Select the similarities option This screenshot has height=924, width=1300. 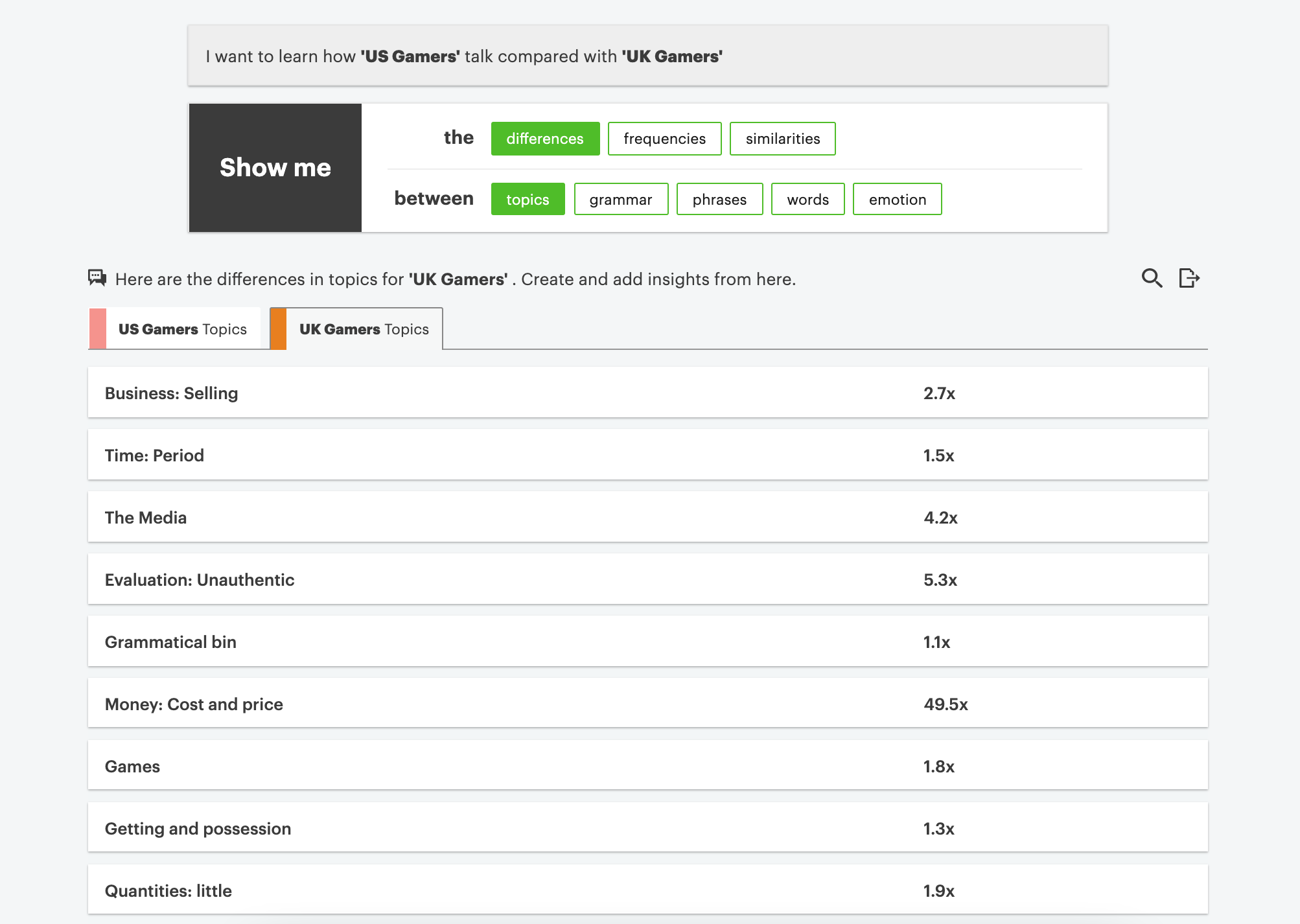pos(782,139)
